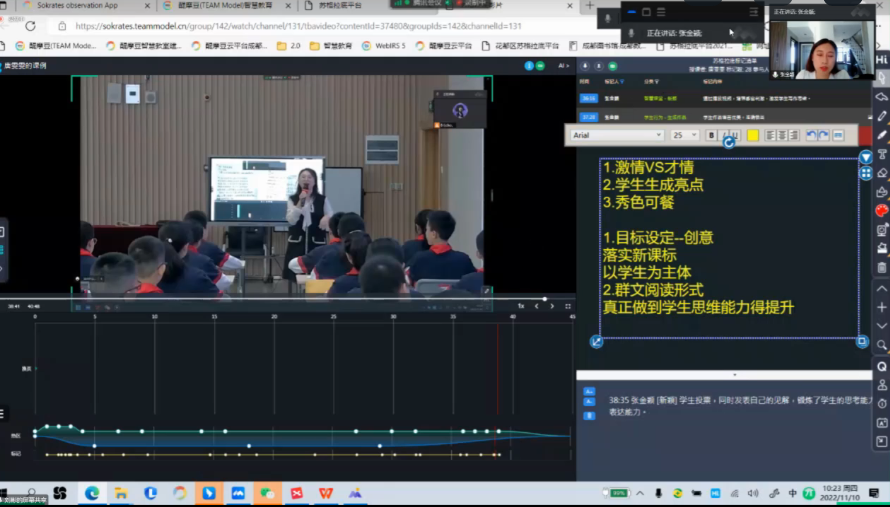Toggle the playback speed 1x control
890x507 pixels.
tap(520, 306)
